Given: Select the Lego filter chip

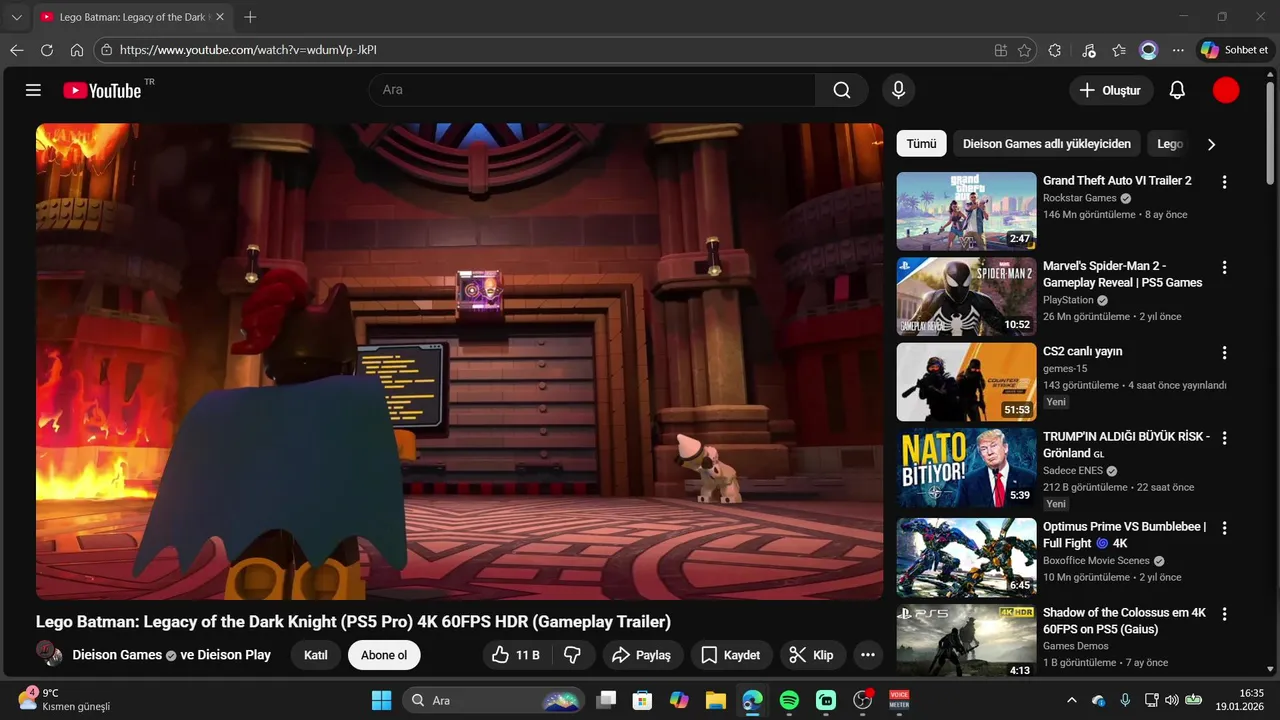Looking at the screenshot, I should point(1170,144).
